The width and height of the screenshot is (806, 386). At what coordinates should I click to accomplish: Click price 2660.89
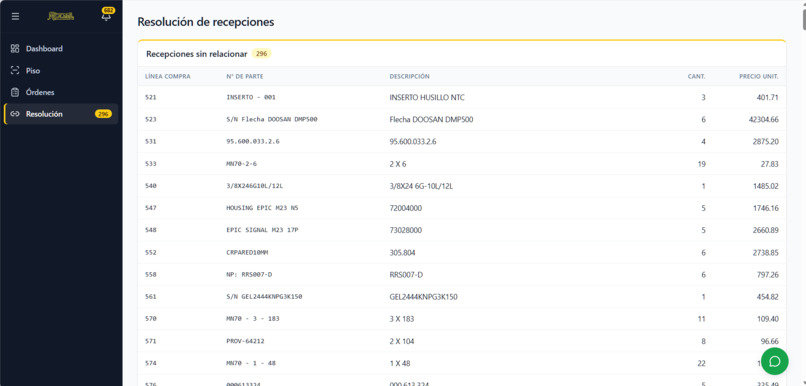[766, 230]
